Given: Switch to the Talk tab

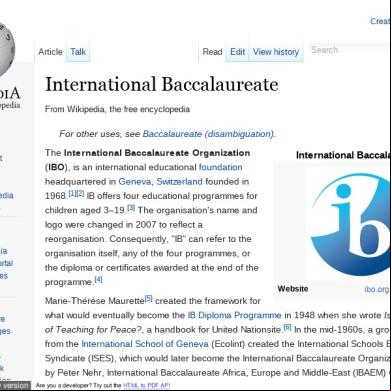Looking at the screenshot, I should coord(78,52).
